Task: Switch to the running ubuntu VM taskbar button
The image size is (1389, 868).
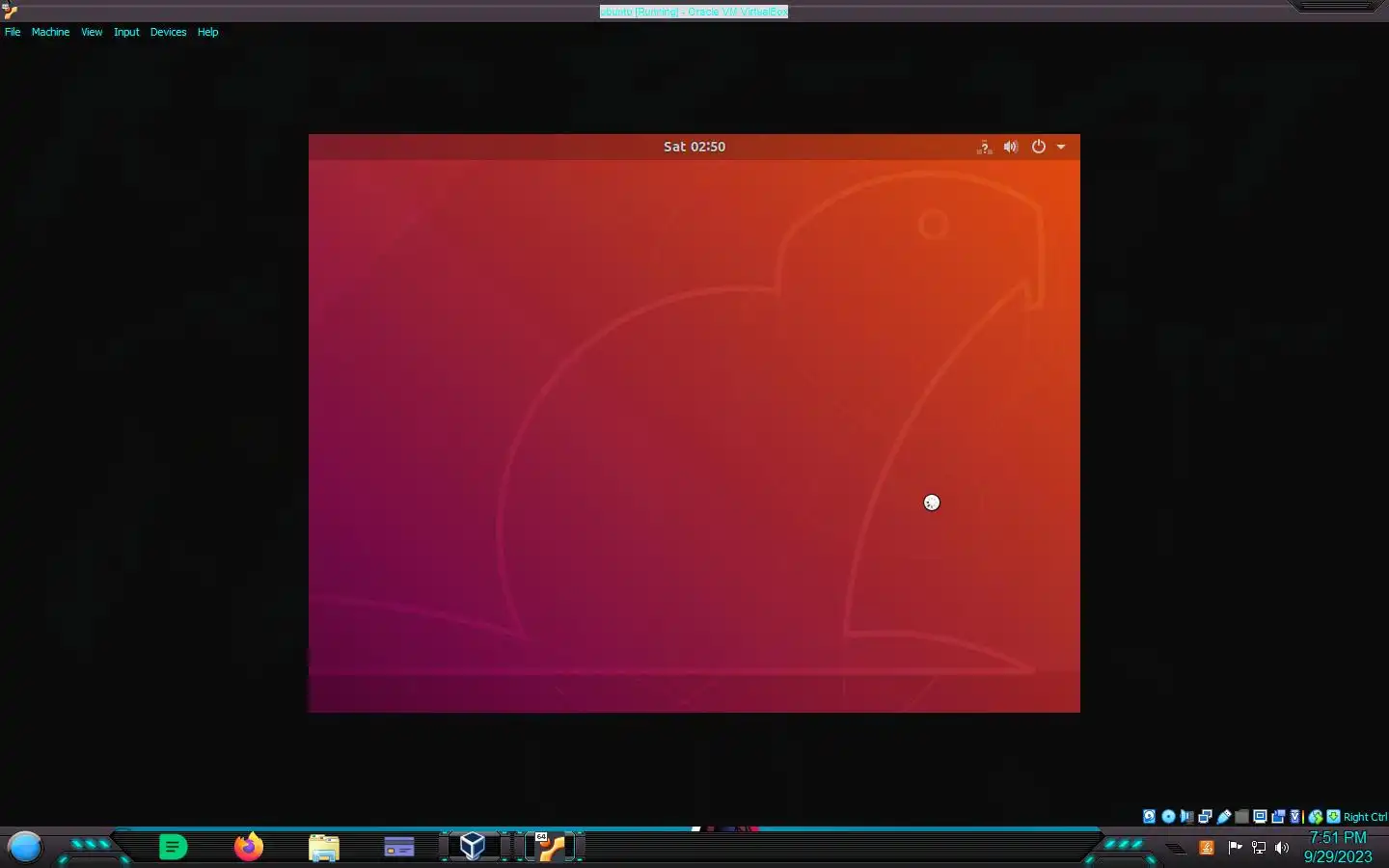Action: [x=551, y=846]
